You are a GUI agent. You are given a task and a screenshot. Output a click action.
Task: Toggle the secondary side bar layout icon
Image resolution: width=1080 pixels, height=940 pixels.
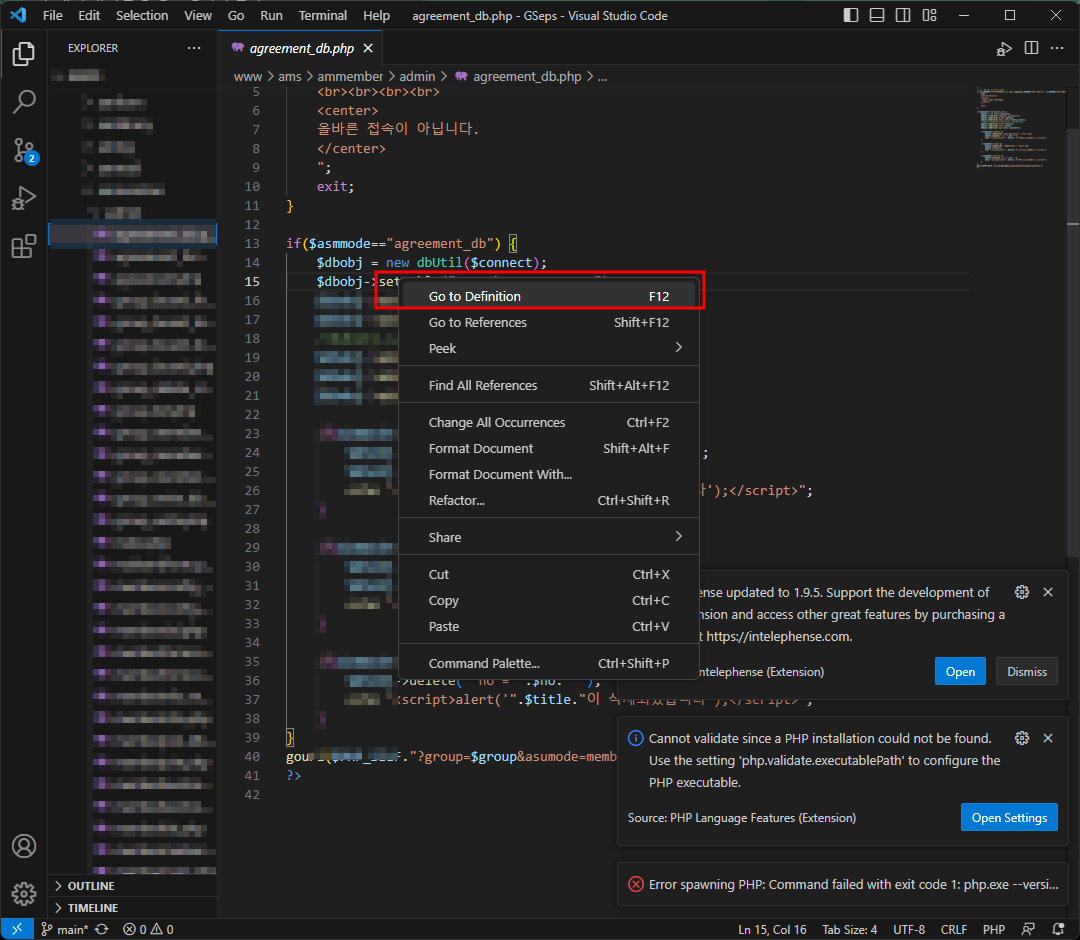coord(903,15)
